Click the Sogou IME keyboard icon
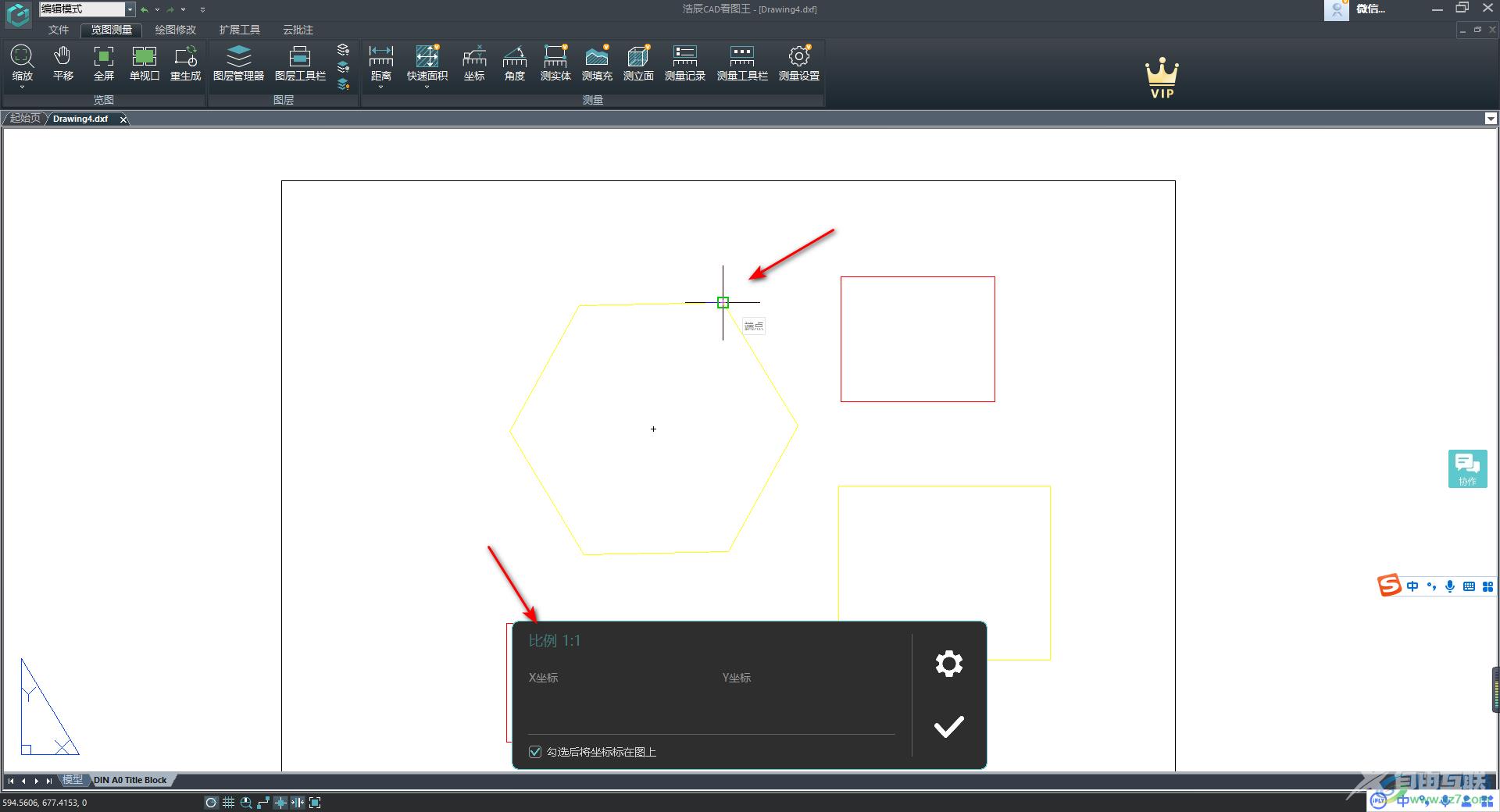Screen dimensions: 1500x812 (1469, 586)
